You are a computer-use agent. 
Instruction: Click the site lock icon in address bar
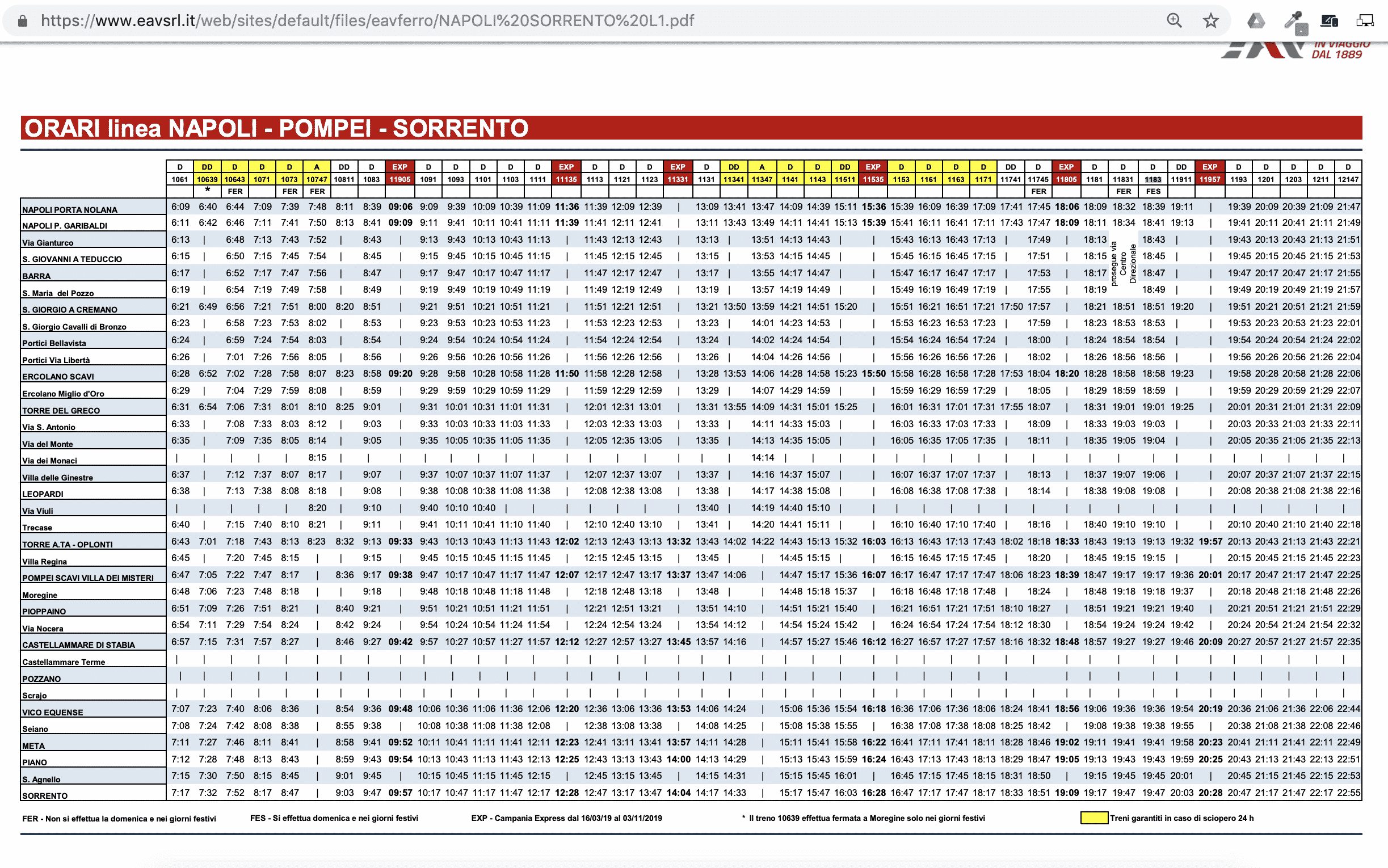(22, 21)
